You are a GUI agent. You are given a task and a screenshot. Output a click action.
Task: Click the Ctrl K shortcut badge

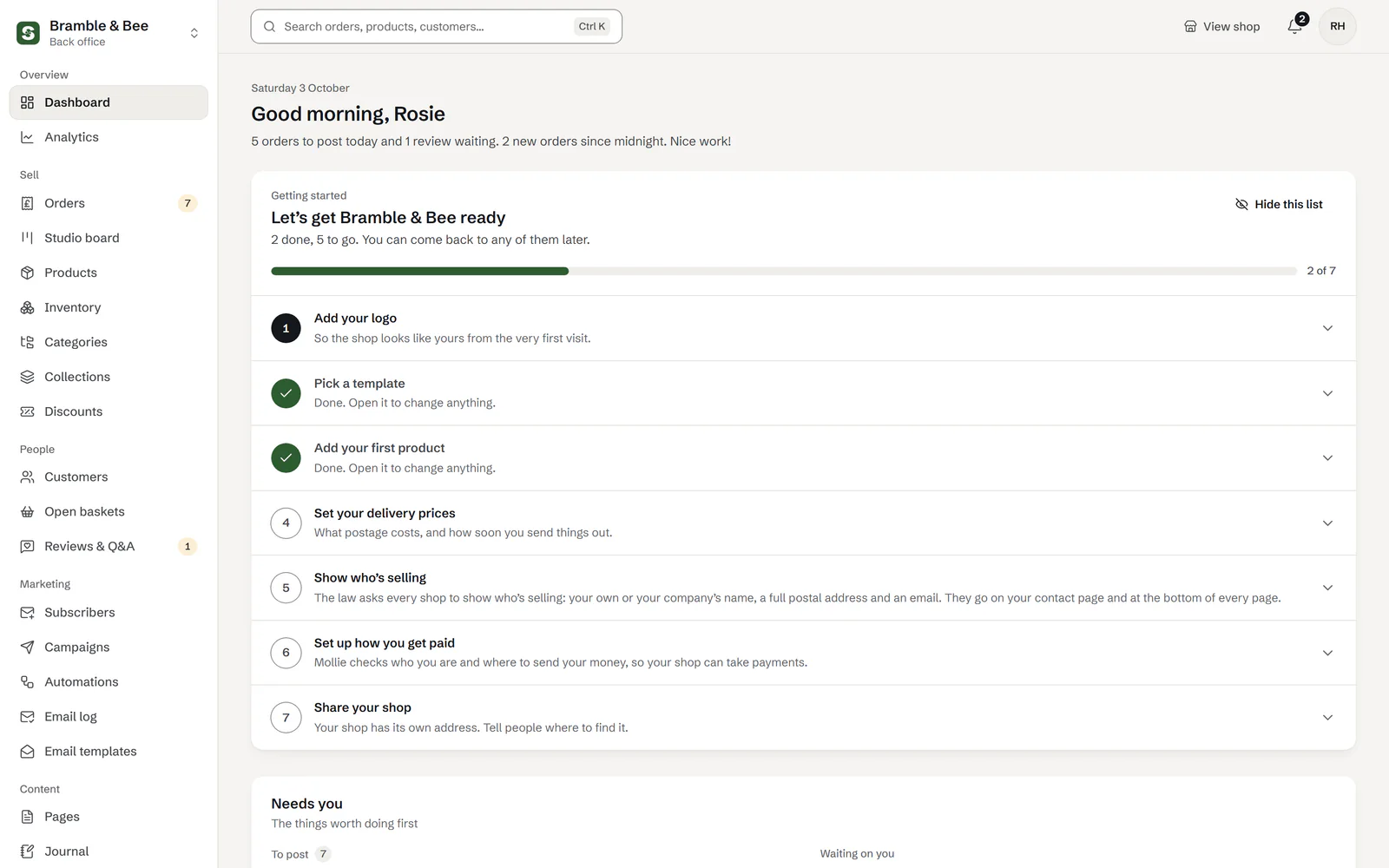pos(592,27)
